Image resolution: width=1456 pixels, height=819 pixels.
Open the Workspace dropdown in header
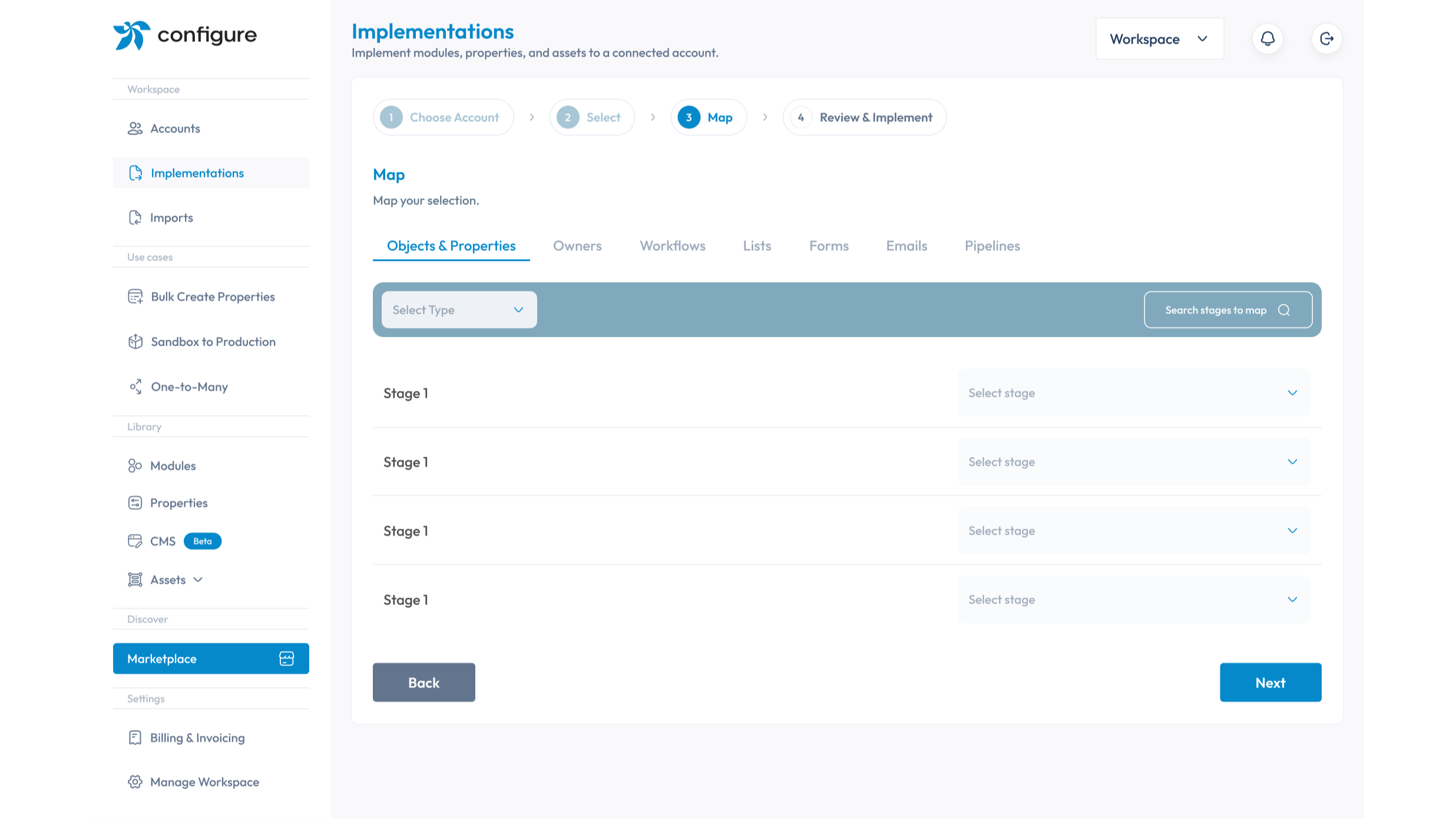pyautogui.click(x=1159, y=39)
